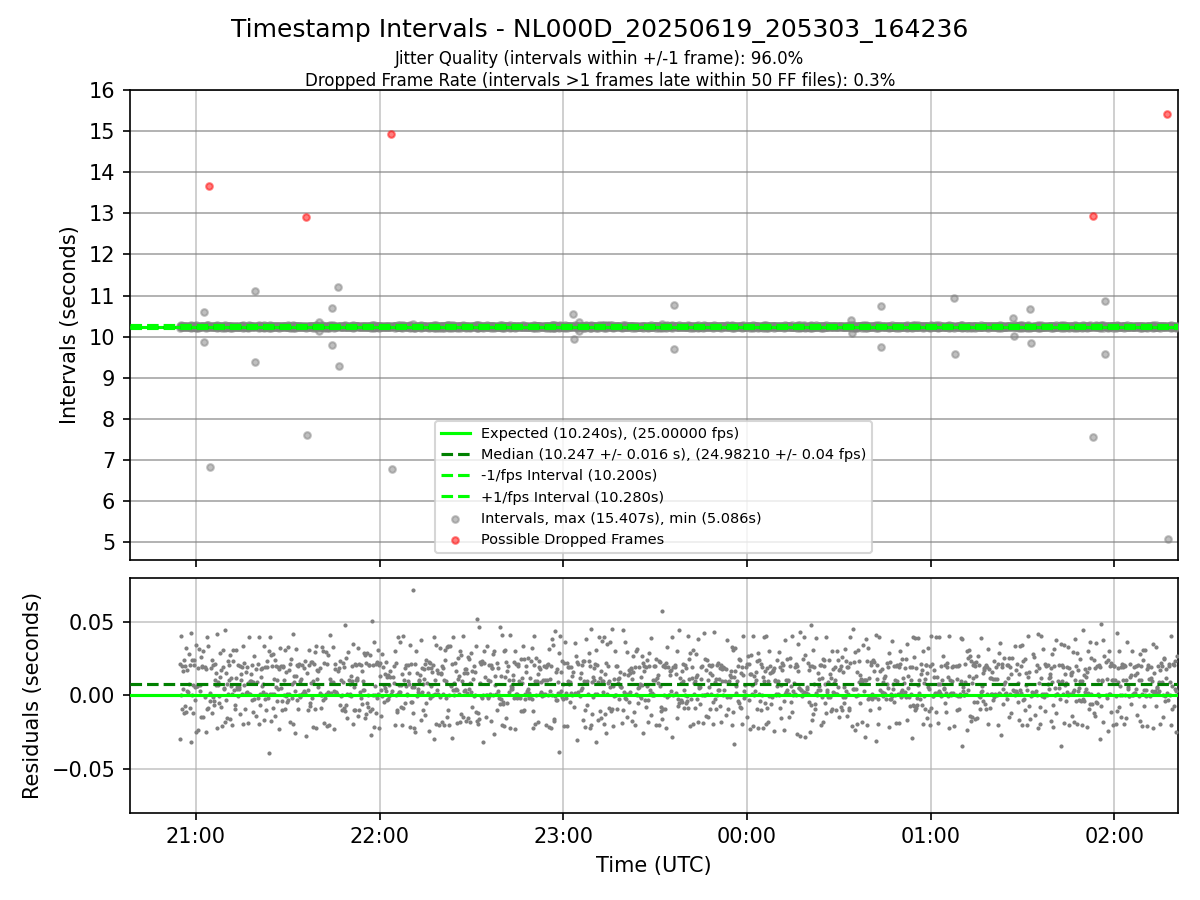Viewport: 1200px width, 900px height.
Task: Click the gray dot marker in the legend
Action: 455,519
